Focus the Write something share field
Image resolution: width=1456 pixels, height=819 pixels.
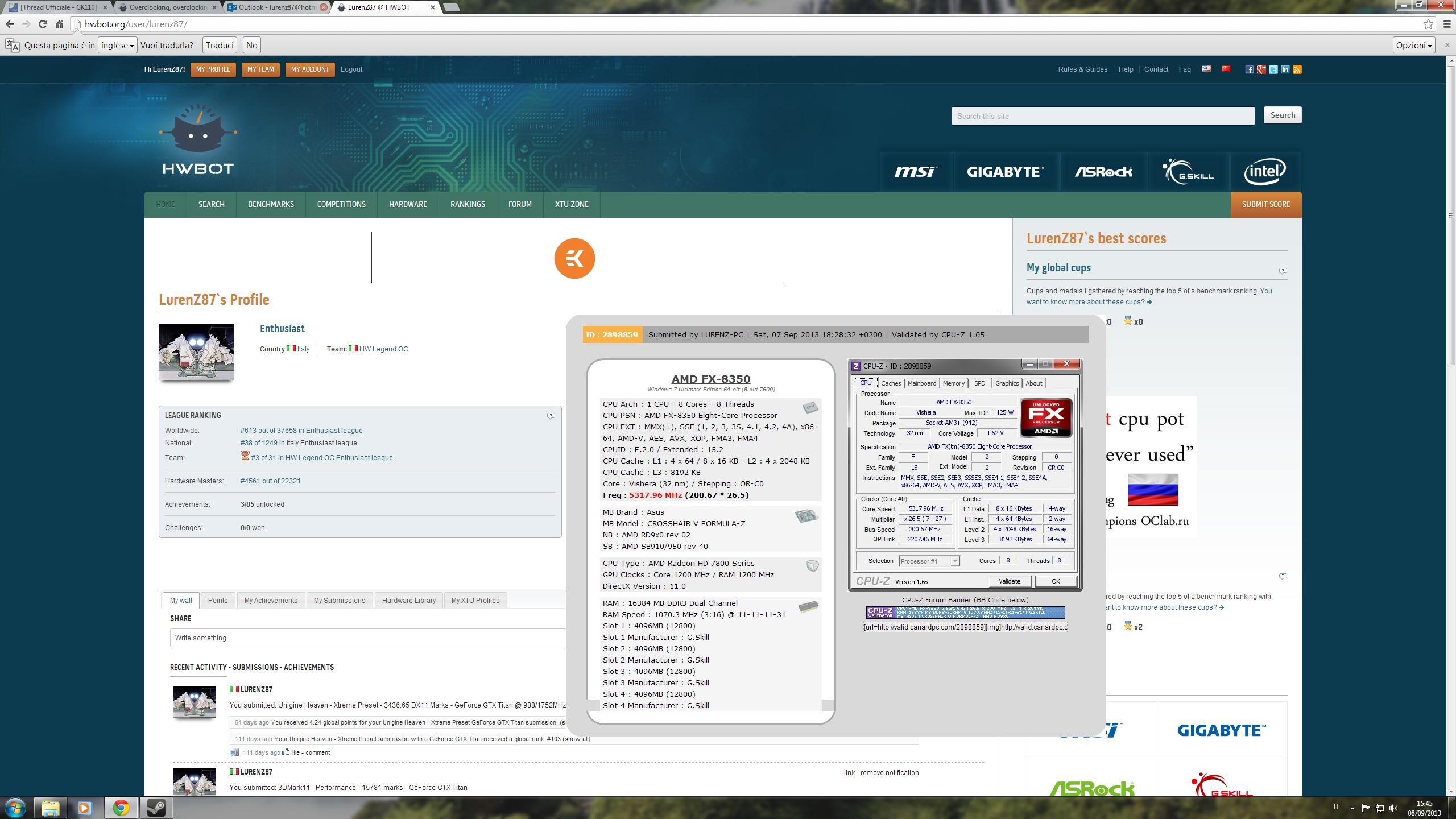pyautogui.click(x=367, y=638)
